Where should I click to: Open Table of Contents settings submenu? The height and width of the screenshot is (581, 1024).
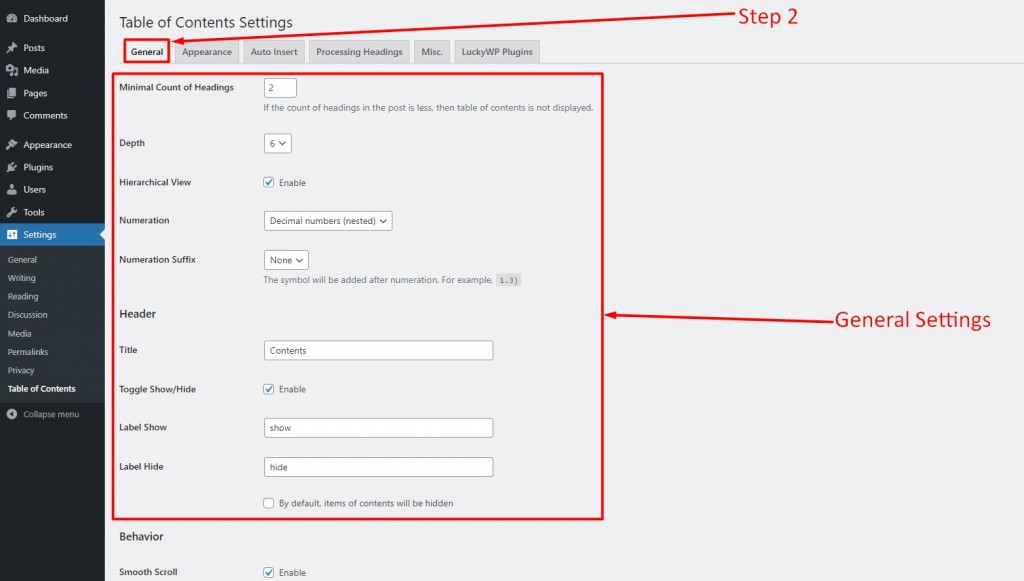pyautogui.click(x=42, y=388)
